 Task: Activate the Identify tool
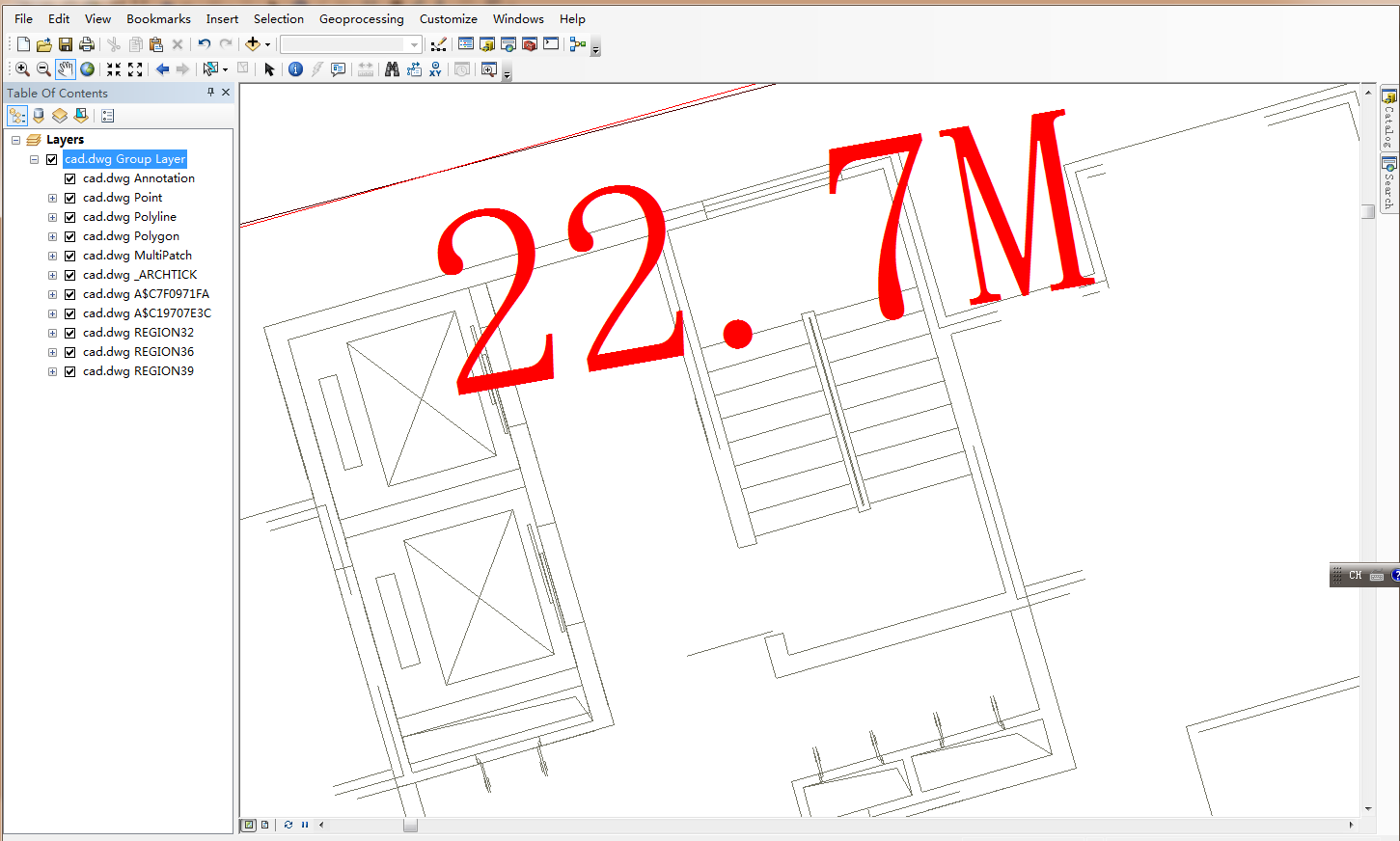click(x=295, y=69)
